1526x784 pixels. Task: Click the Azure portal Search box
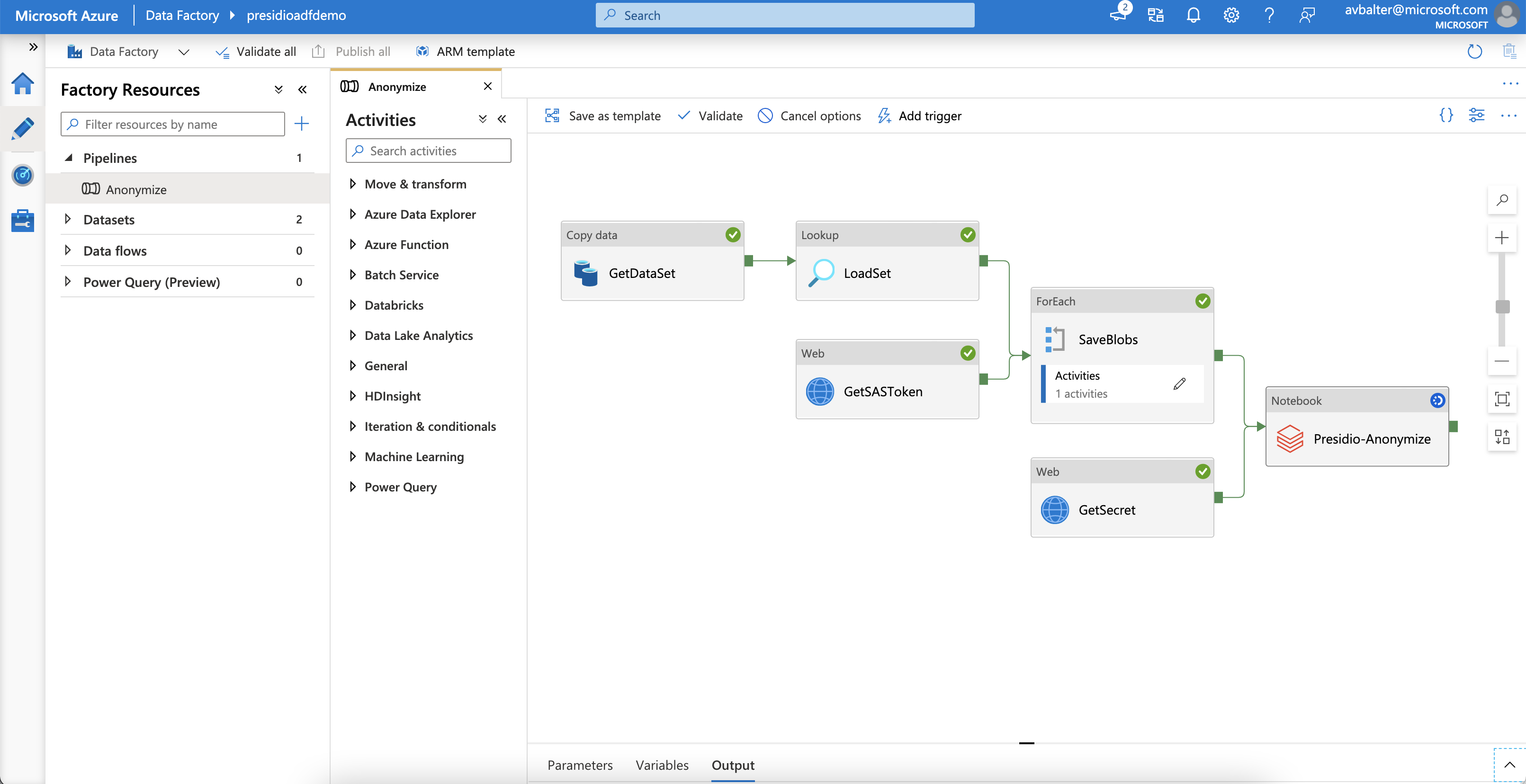point(784,16)
